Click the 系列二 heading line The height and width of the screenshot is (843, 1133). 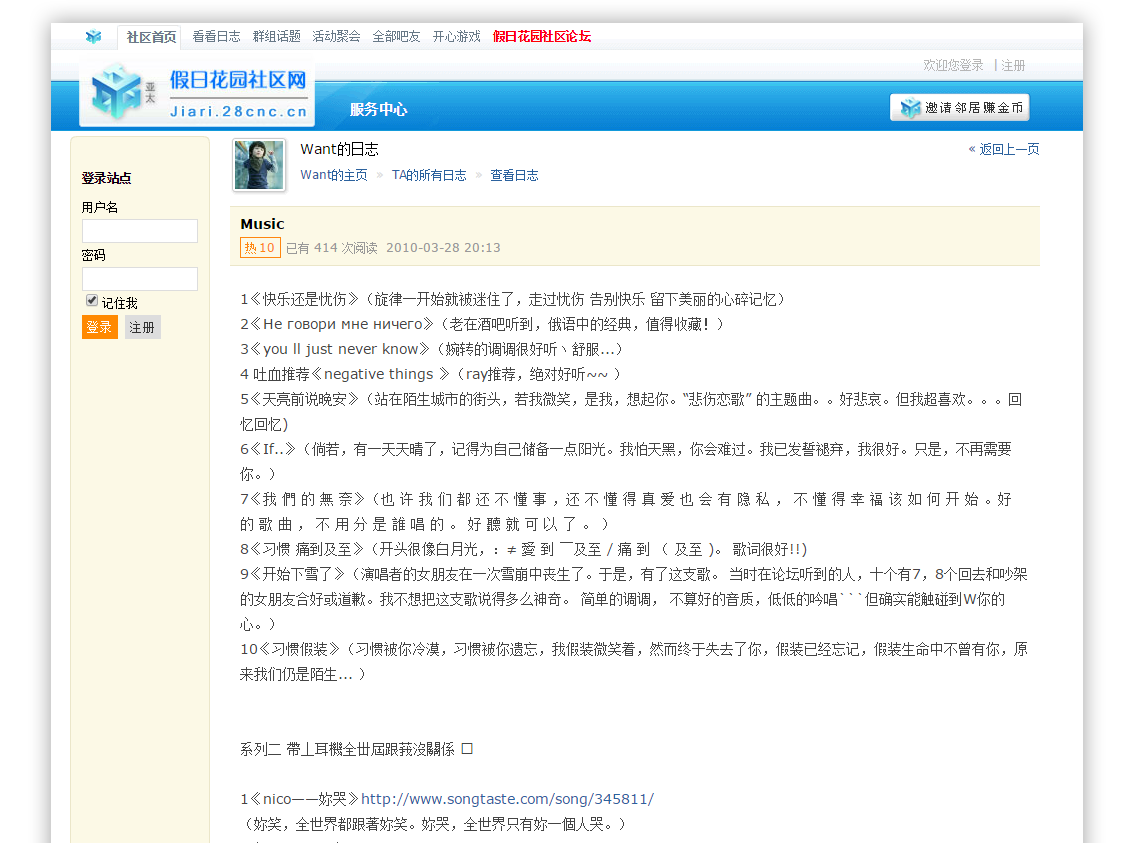[x=356, y=749]
